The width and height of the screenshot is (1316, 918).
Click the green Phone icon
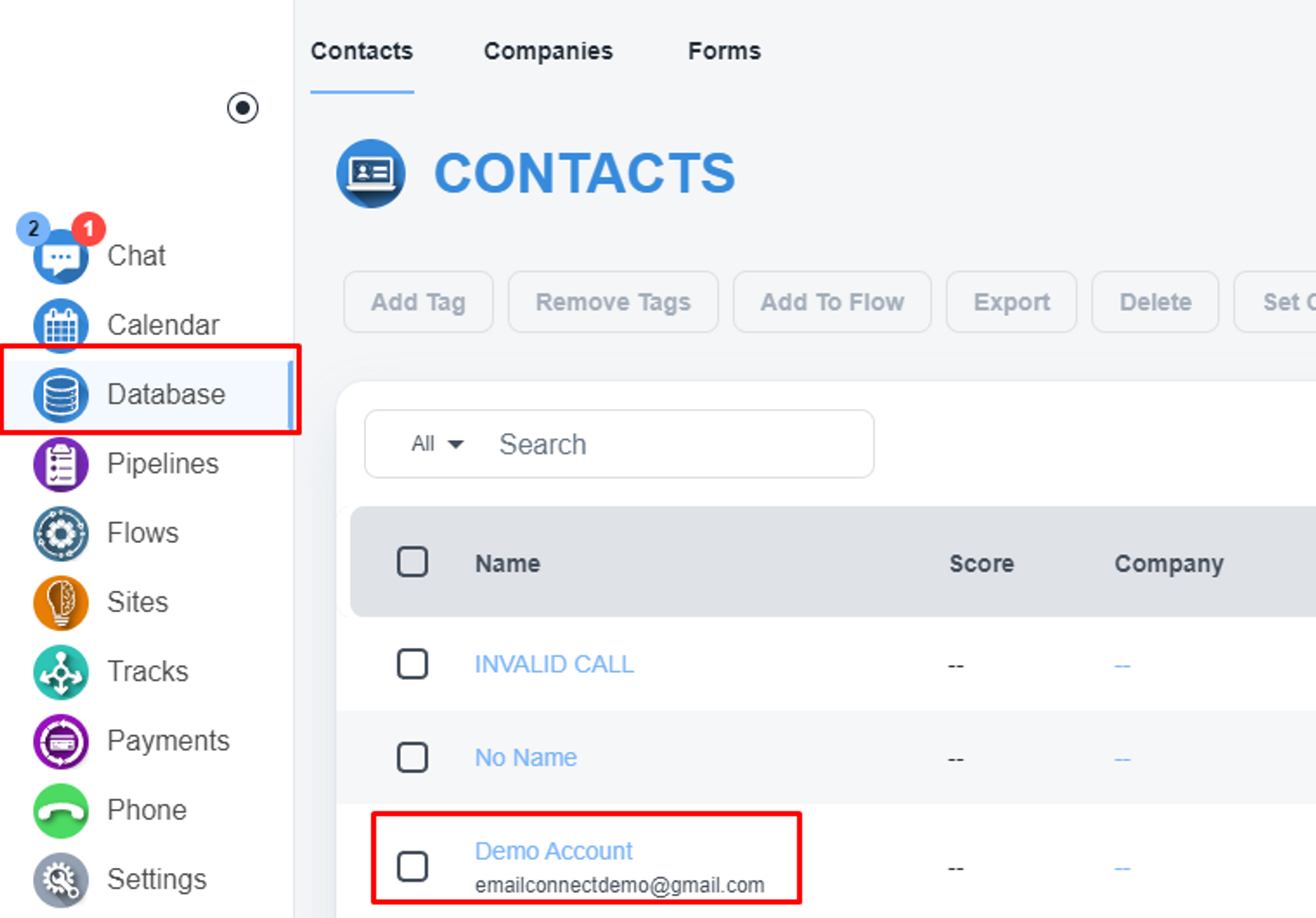61,811
